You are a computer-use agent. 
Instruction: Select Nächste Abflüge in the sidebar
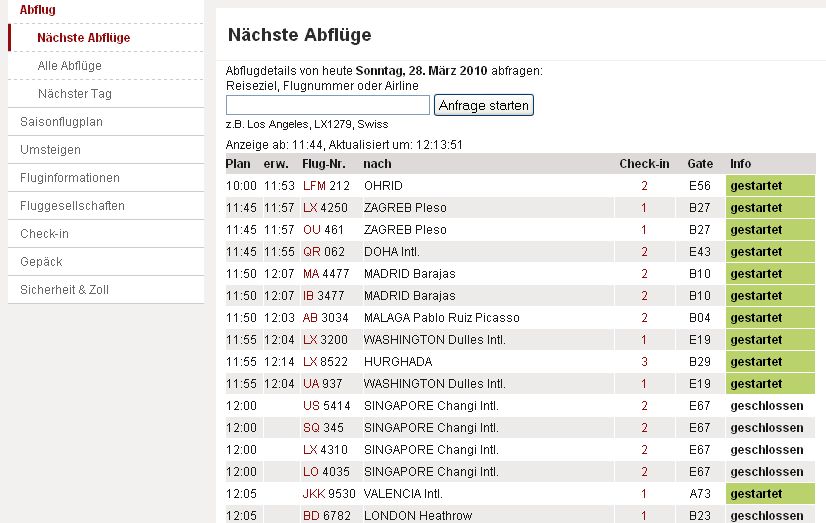click(x=83, y=38)
